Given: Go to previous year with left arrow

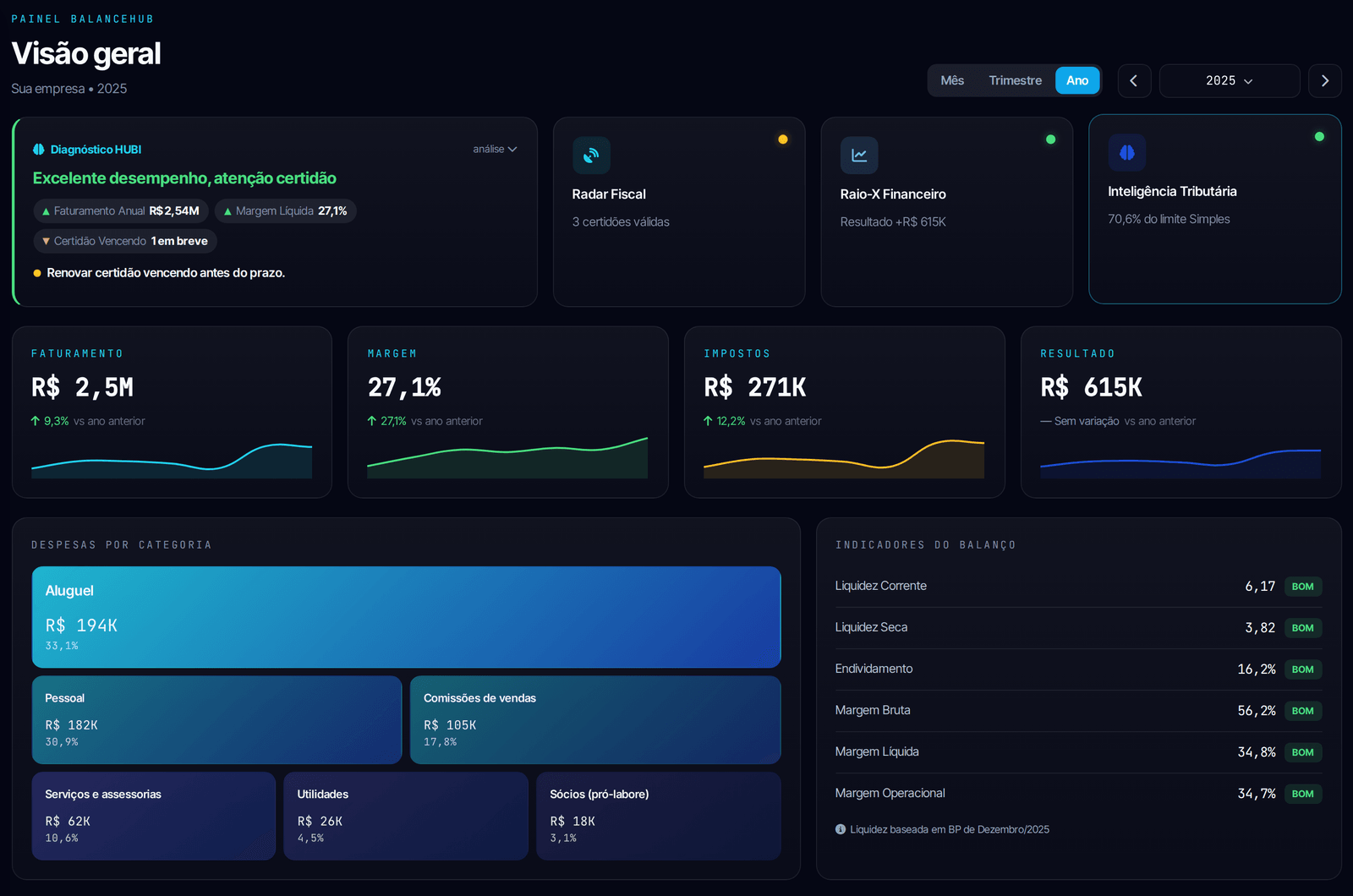Looking at the screenshot, I should click(x=1134, y=80).
